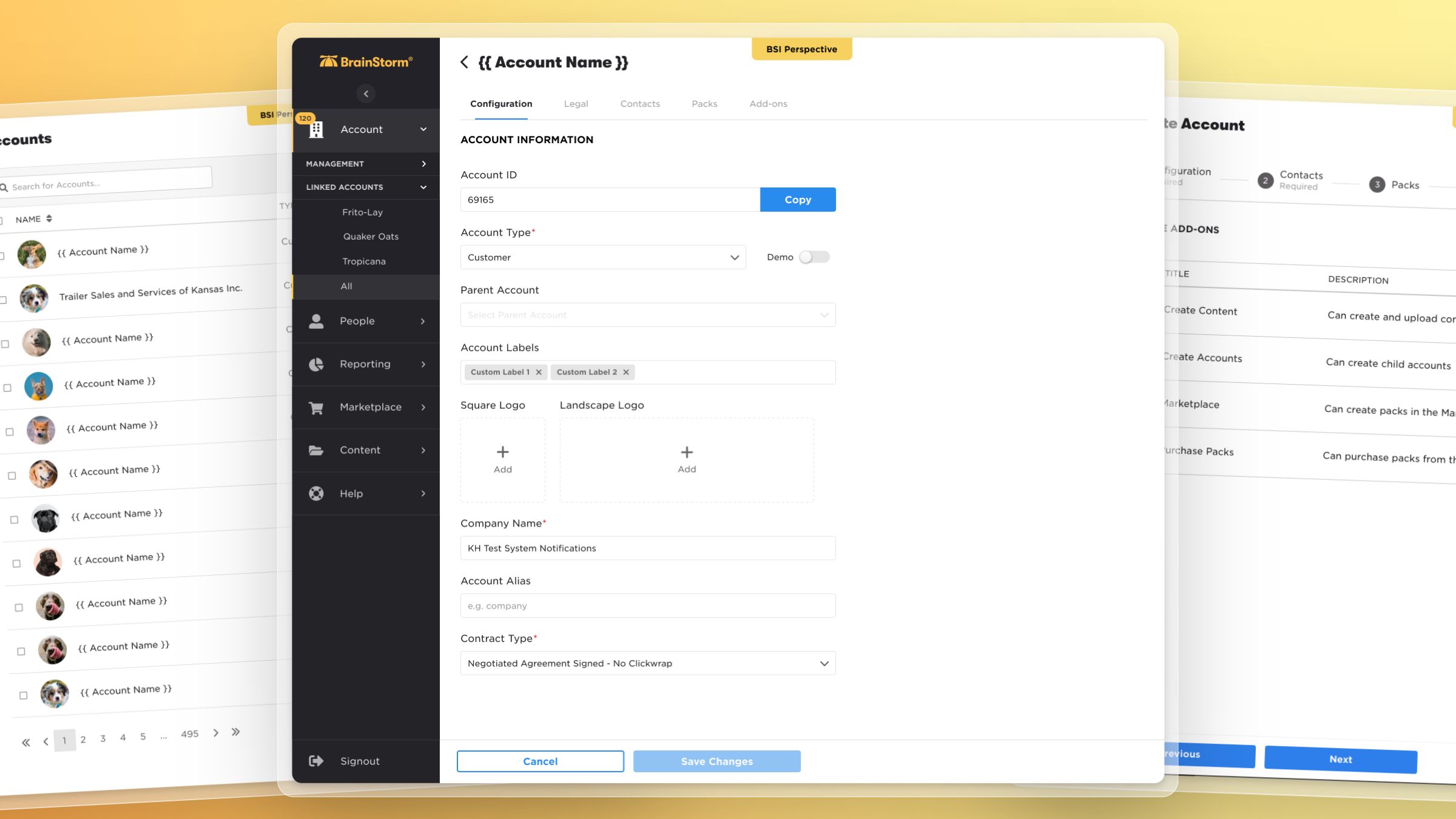The image size is (1456, 819).
Task: Open the Contract Type dropdown
Action: (647, 664)
